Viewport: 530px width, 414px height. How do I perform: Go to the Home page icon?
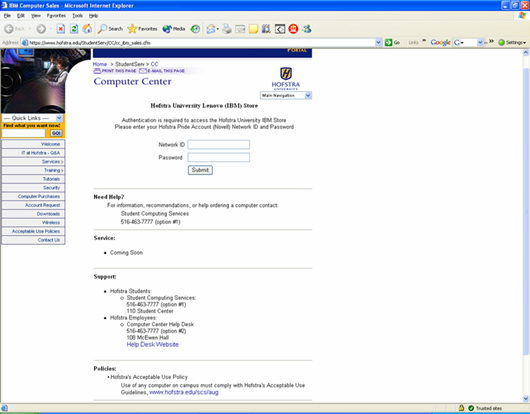(x=87, y=29)
